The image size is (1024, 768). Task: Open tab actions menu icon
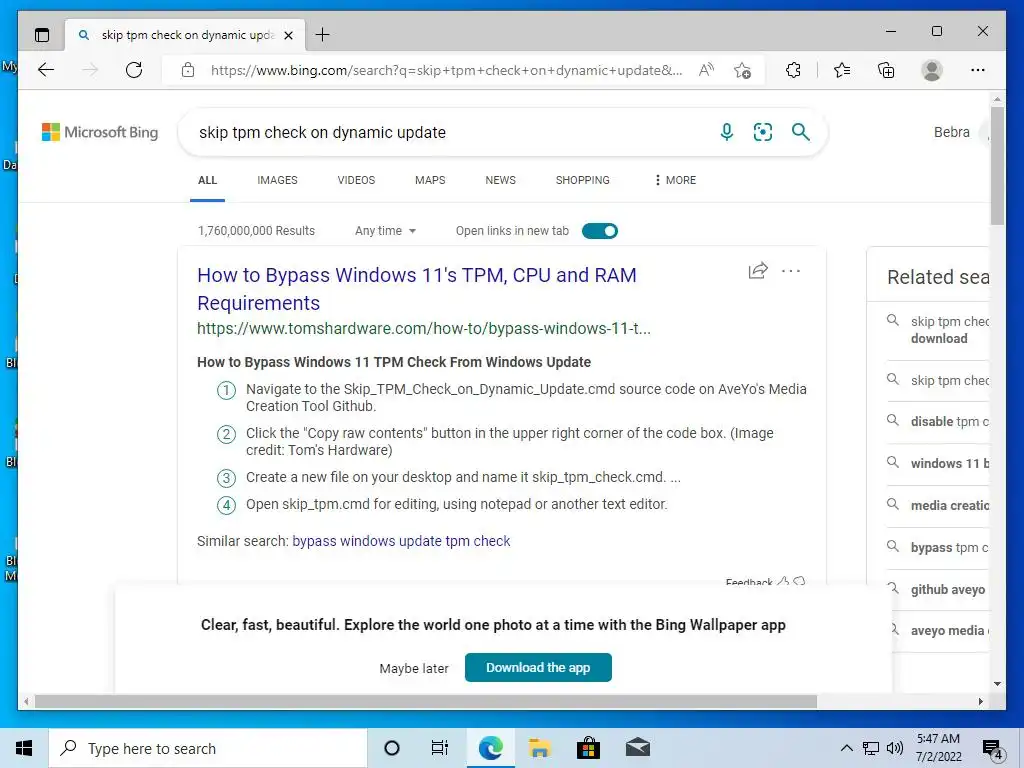pos(42,35)
